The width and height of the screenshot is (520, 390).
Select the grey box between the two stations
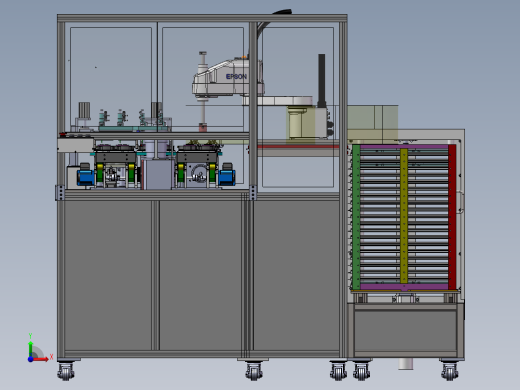tap(158, 174)
